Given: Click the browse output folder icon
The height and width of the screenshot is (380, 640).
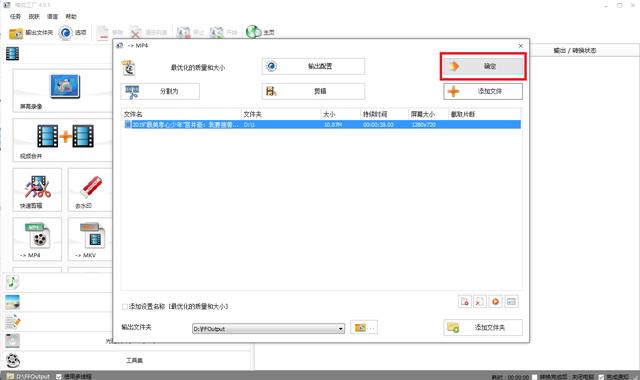Looking at the screenshot, I should (364, 327).
